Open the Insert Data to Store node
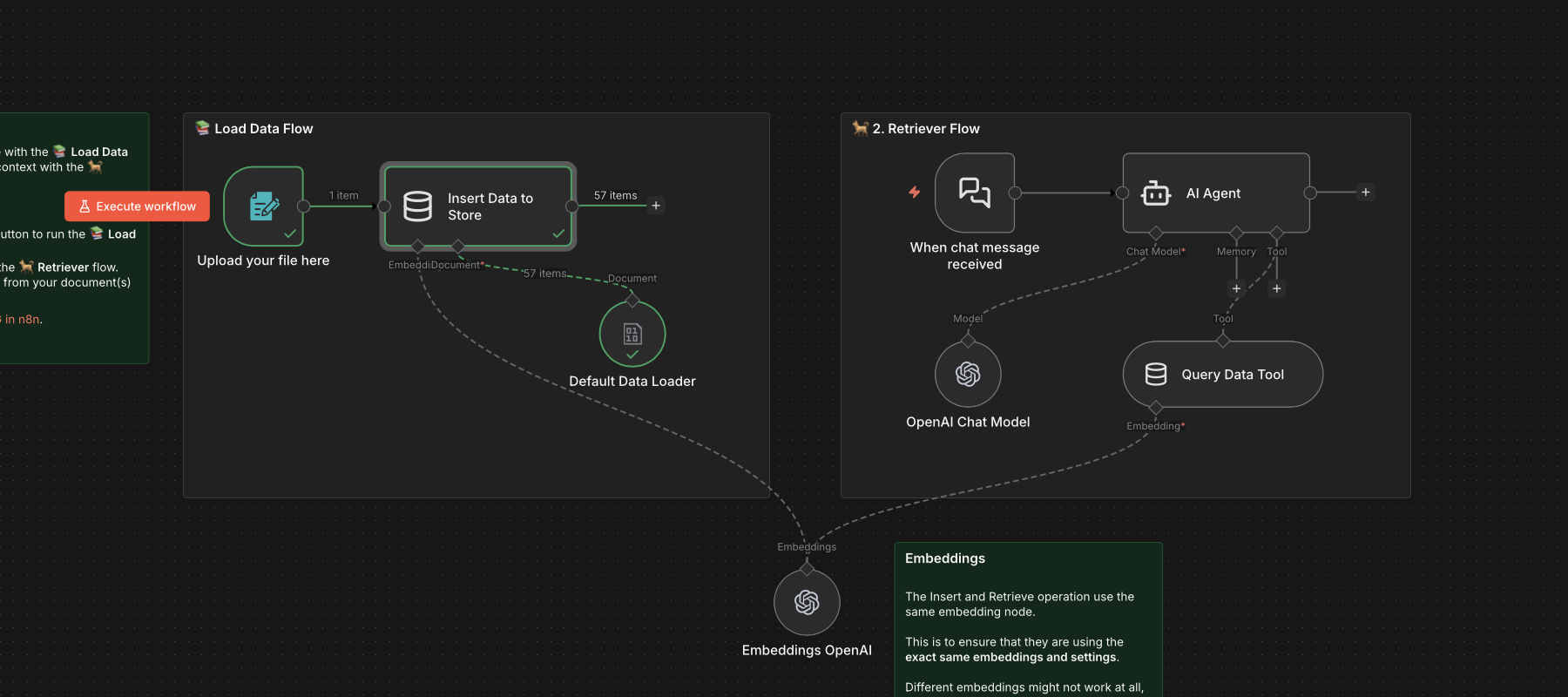1568x697 pixels. click(478, 206)
